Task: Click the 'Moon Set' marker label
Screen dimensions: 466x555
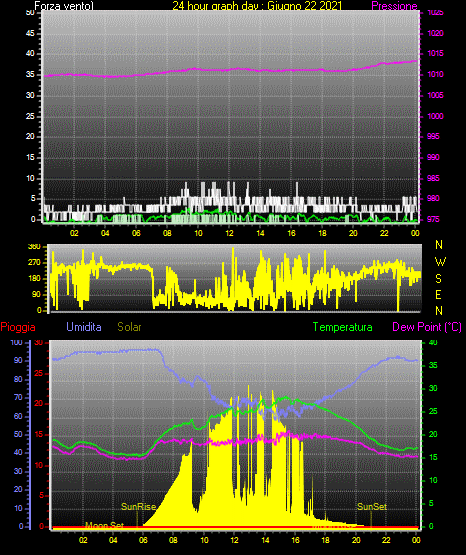Action: (104, 525)
